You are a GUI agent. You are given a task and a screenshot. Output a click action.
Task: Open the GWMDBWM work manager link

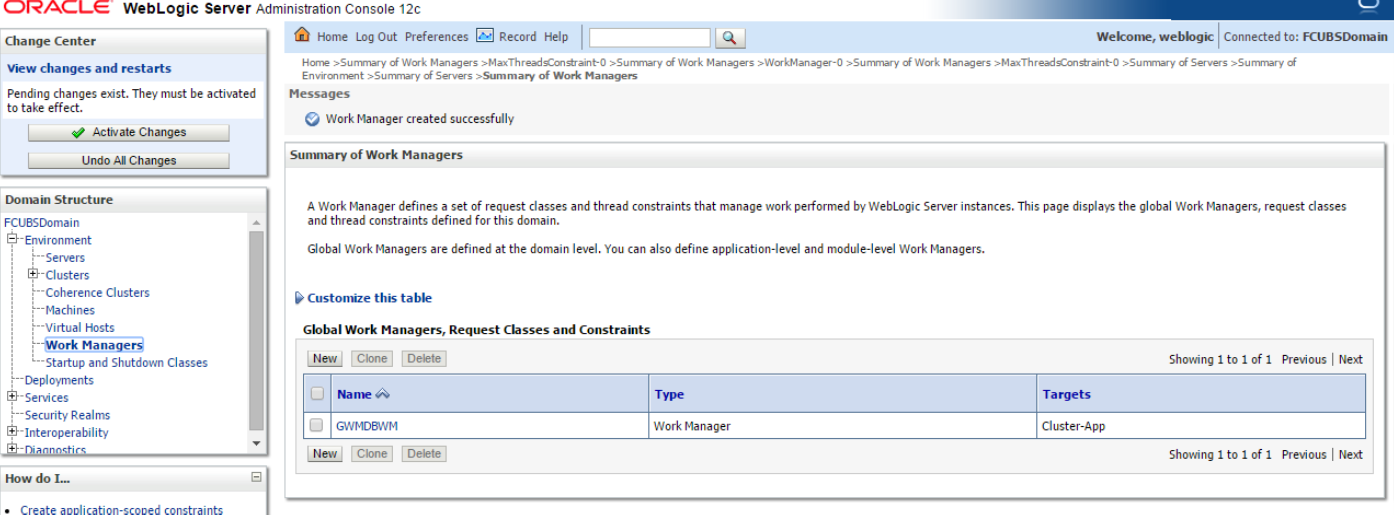367,426
